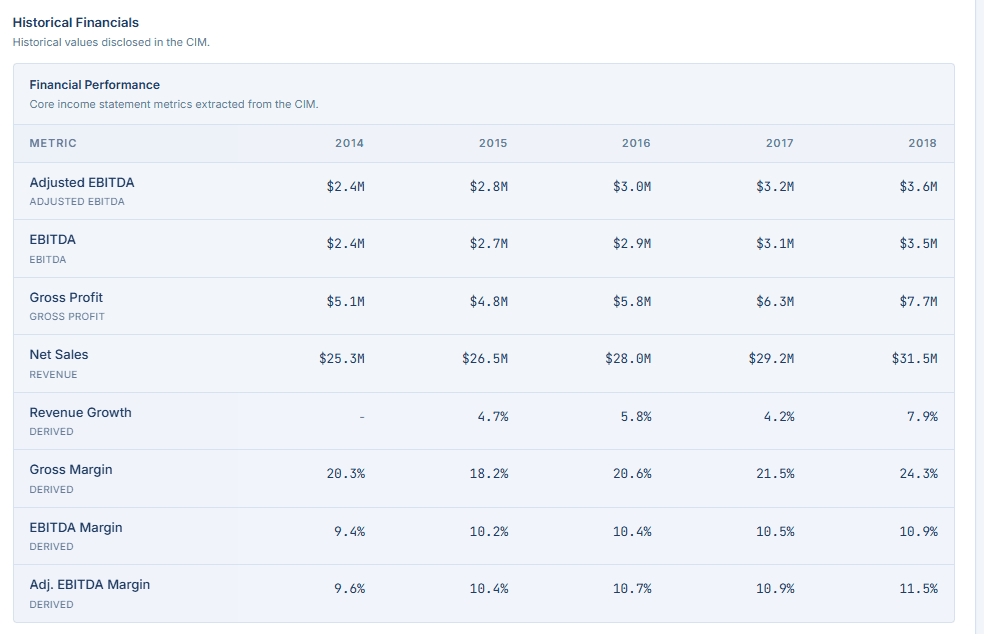Select the Net Sales row label
This screenshot has width=984, height=634.
(58, 355)
